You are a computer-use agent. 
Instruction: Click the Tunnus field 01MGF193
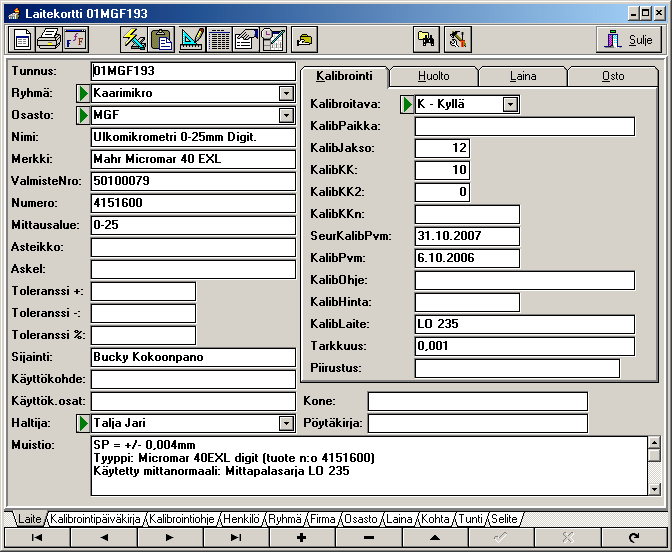pyautogui.click(x=193, y=71)
